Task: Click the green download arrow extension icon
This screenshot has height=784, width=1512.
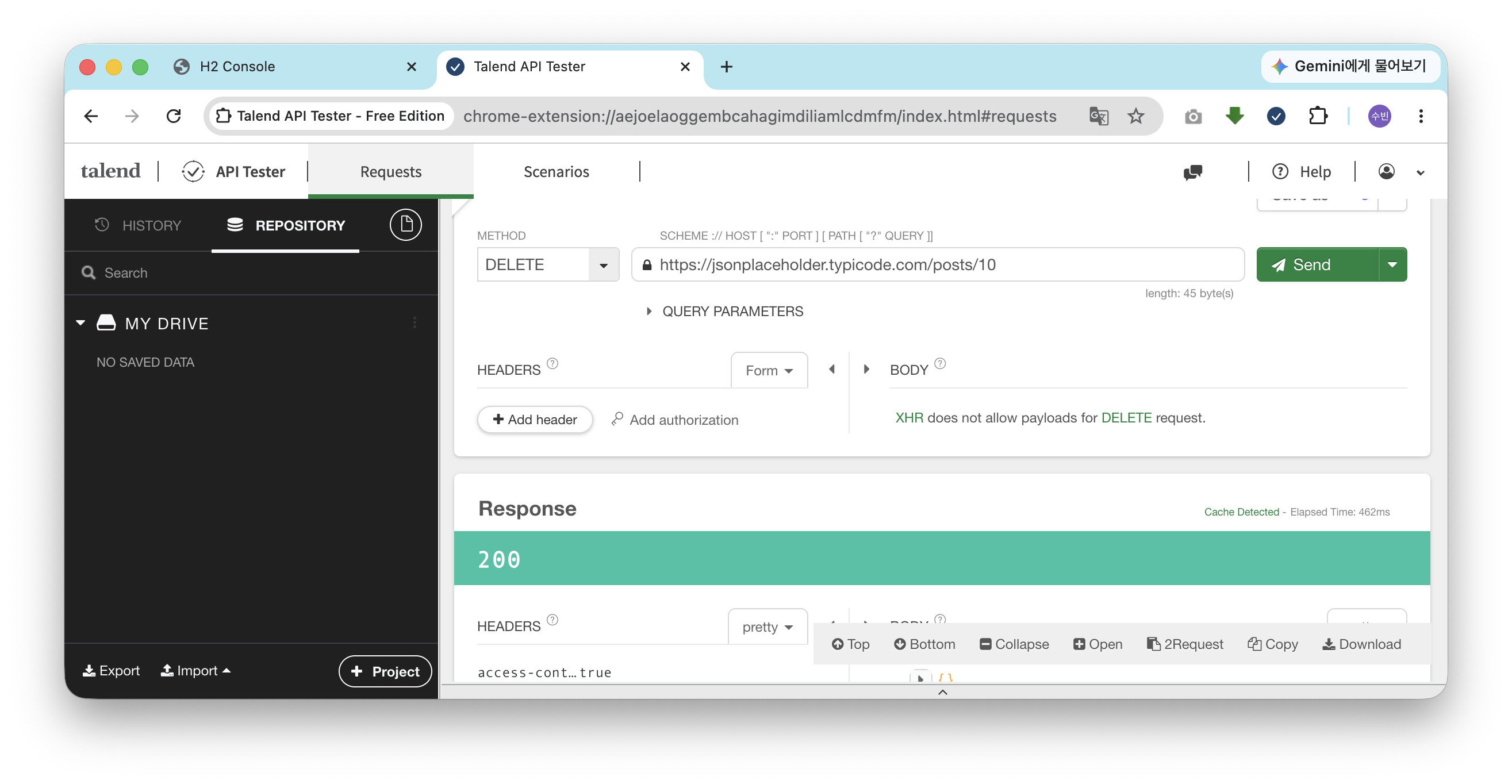Action: point(1235,116)
